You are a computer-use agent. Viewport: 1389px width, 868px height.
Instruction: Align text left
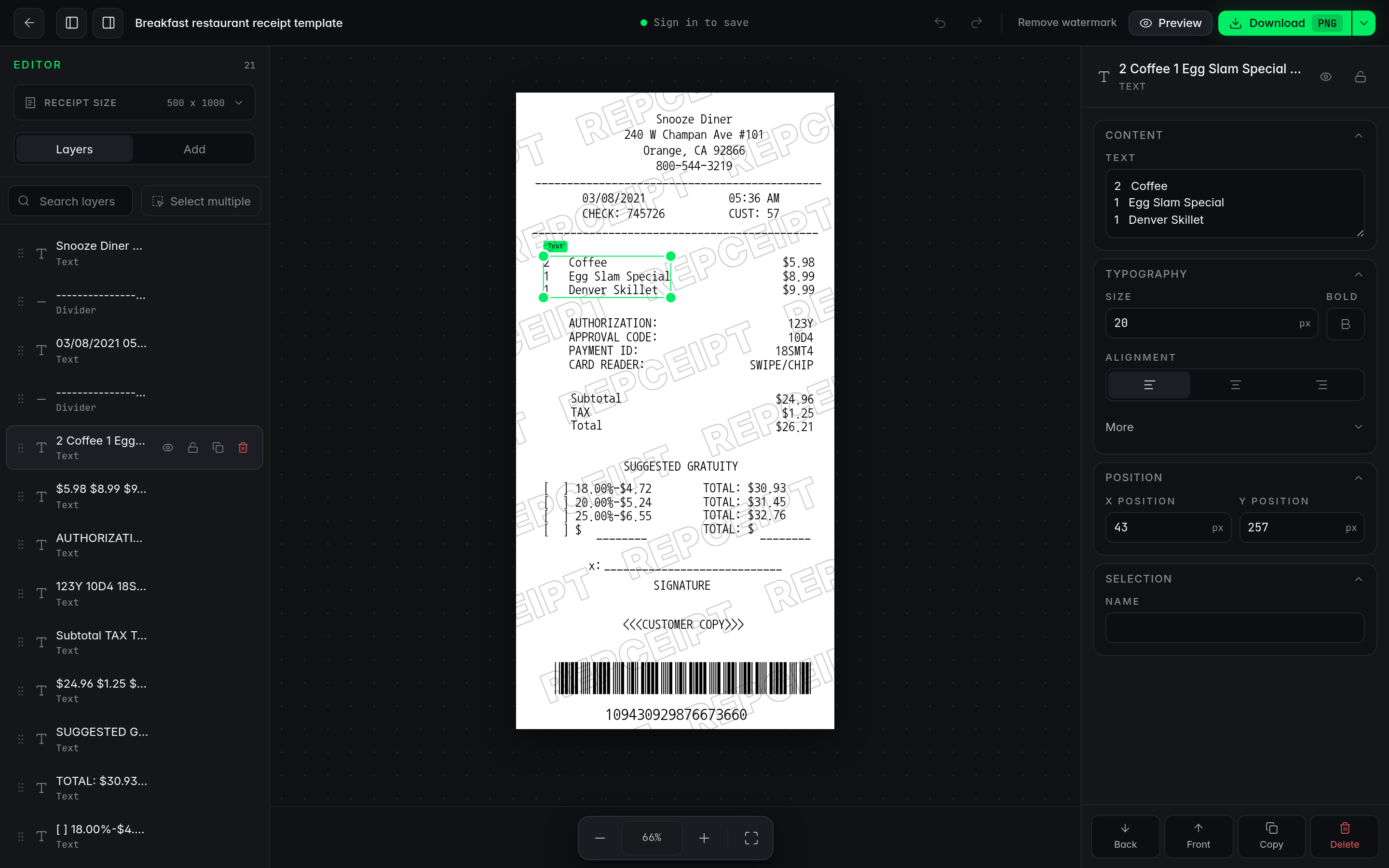click(1149, 385)
